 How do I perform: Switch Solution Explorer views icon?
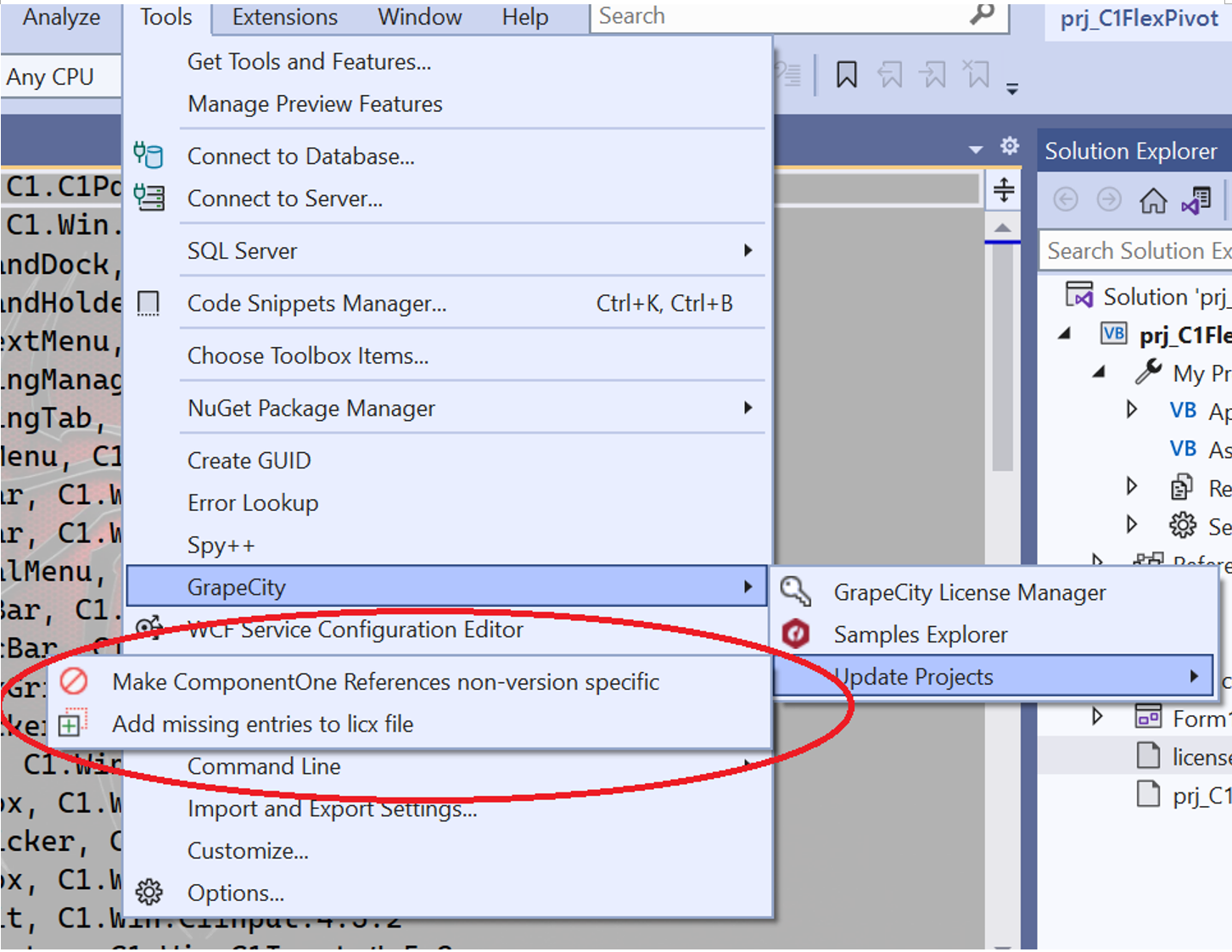(1196, 200)
